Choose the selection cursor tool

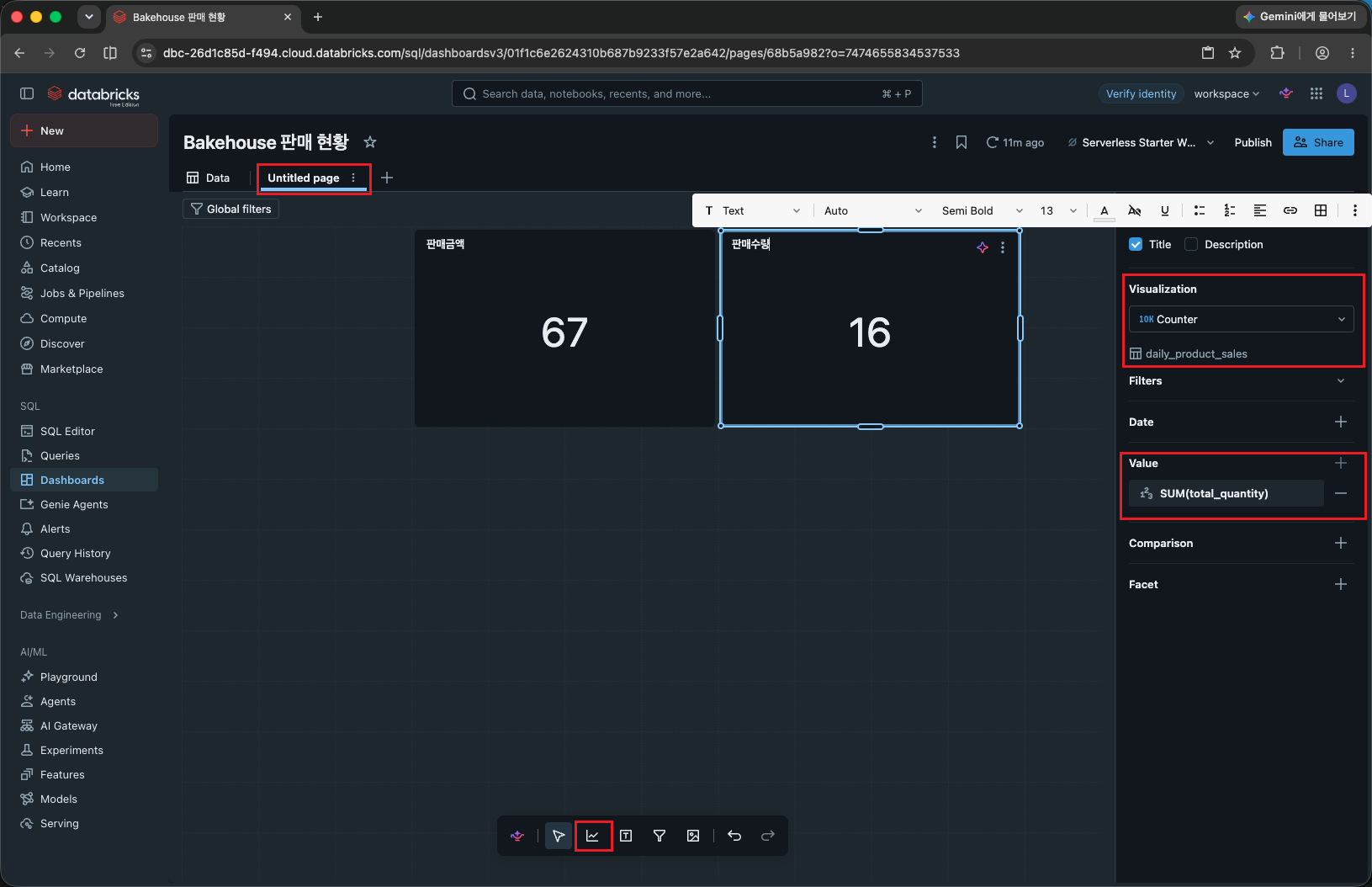pos(559,836)
